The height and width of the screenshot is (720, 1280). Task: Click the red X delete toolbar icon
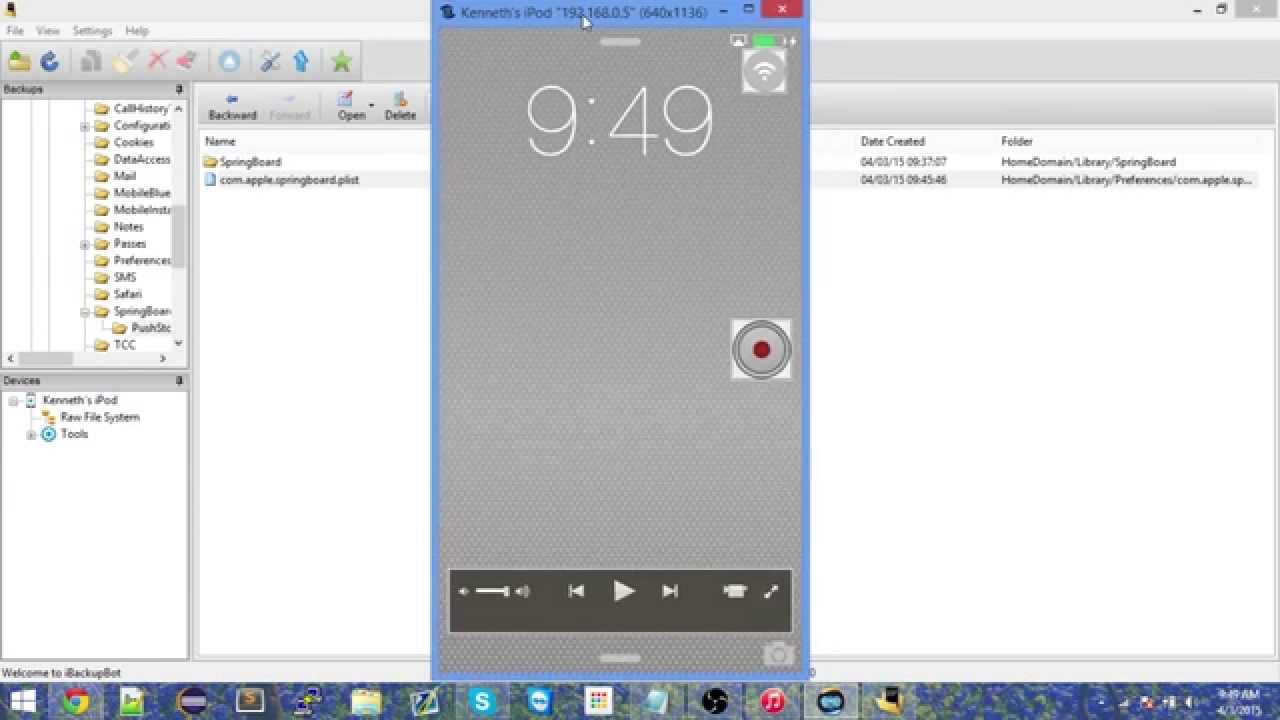pyautogui.click(x=157, y=62)
